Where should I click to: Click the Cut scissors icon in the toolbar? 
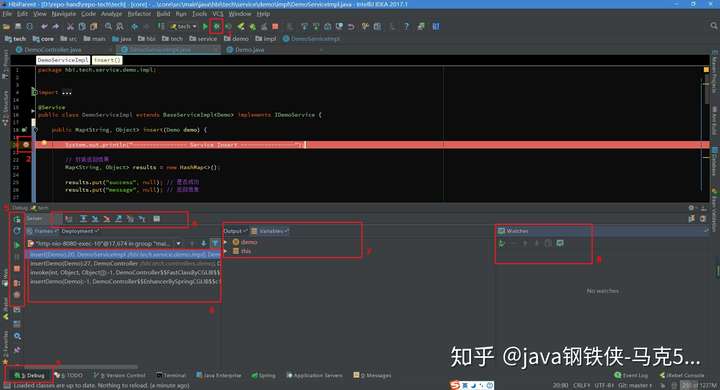pos(70,27)
